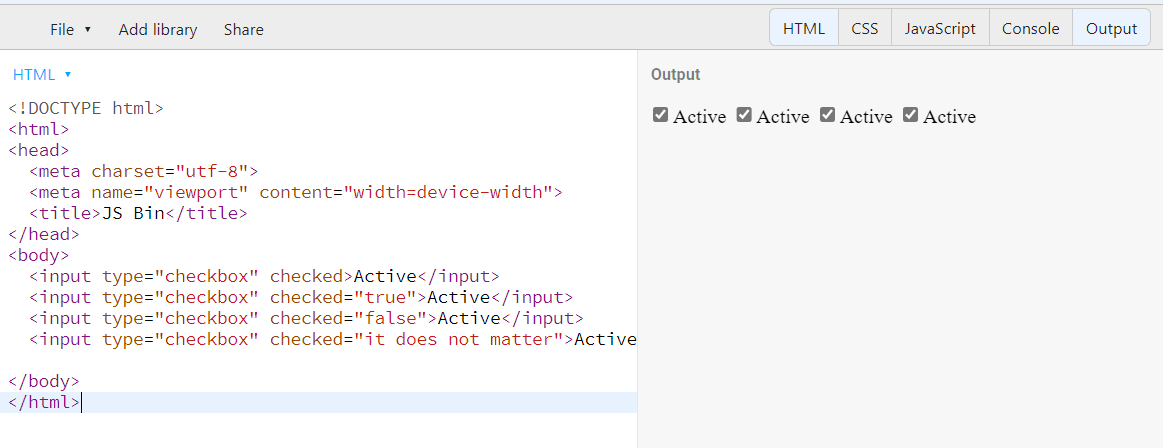Screen dimensions: 1163x448
Task: Click the Output panel heading
Action: point(676,74)
